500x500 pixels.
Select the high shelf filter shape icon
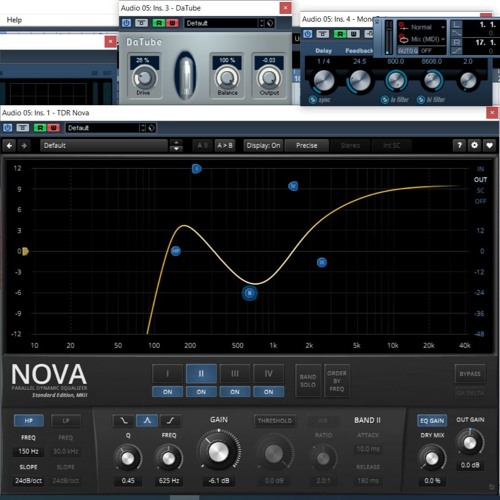[170, 421]
